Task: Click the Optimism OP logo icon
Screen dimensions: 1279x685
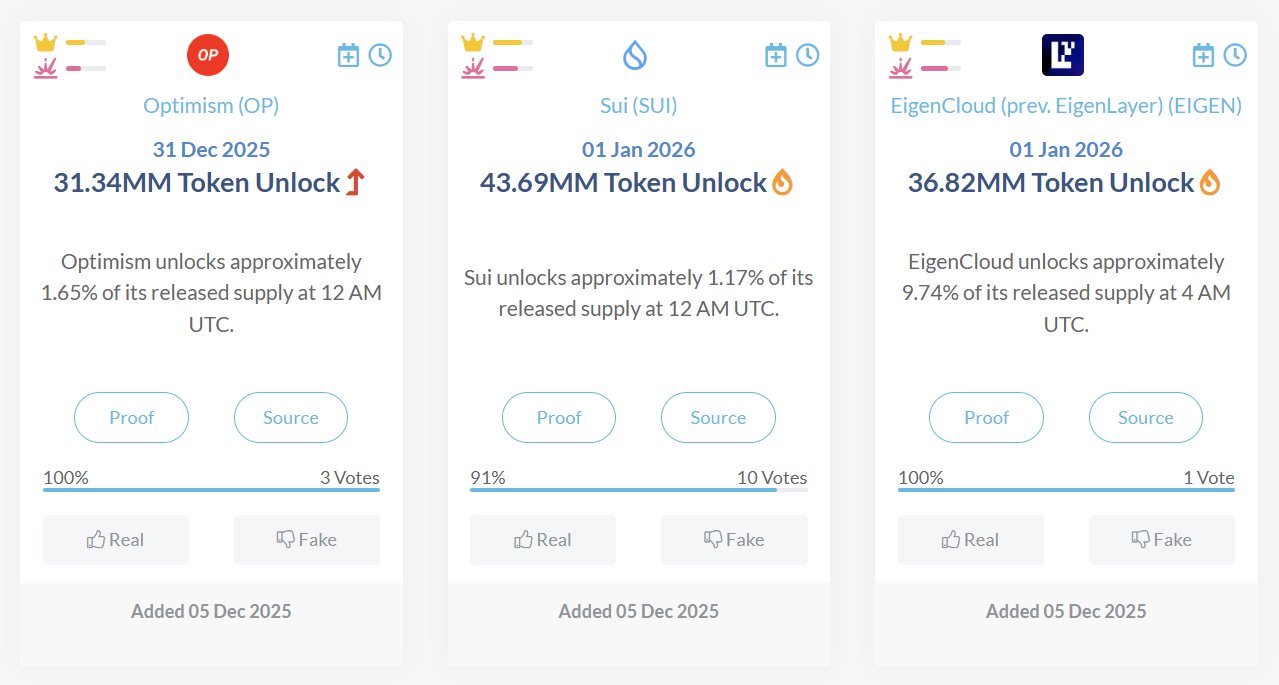Action: click(x=208, y=55)
